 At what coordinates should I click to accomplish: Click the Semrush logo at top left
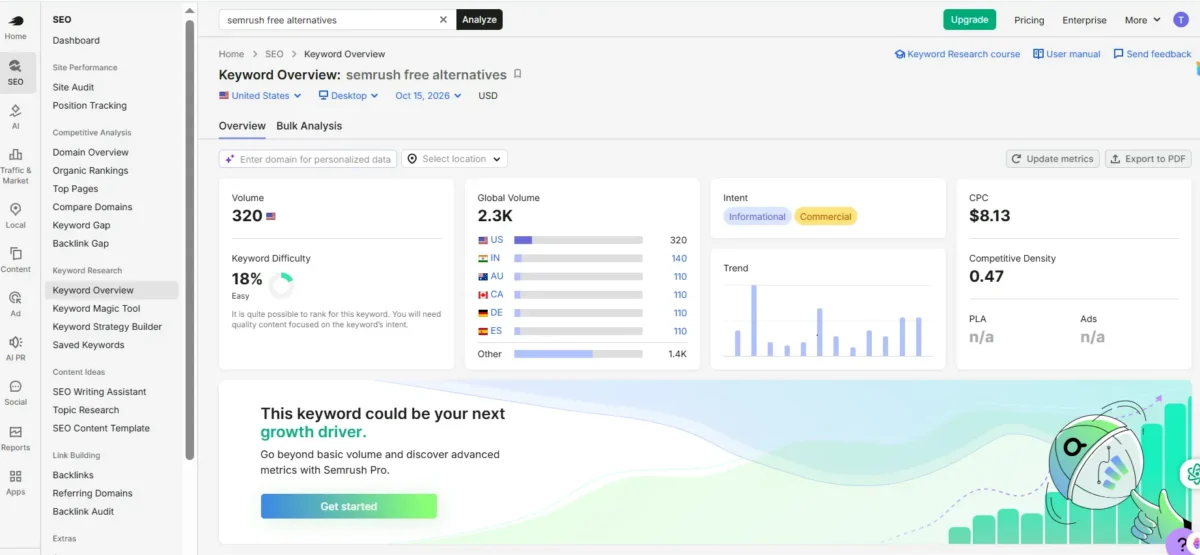[x=15, y=20]
